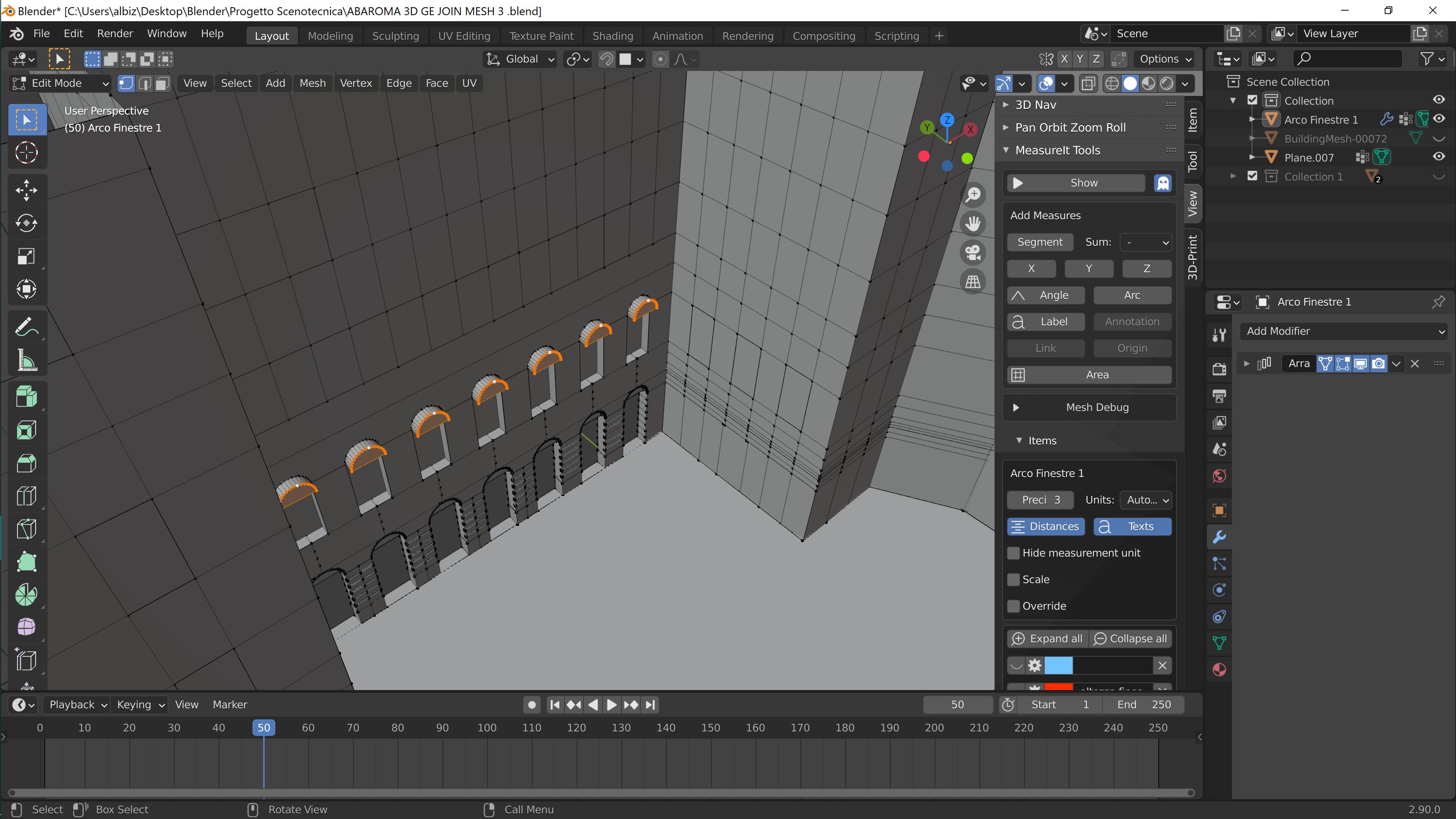Enable the Scale checkbox

click(x=1014, y=579)
